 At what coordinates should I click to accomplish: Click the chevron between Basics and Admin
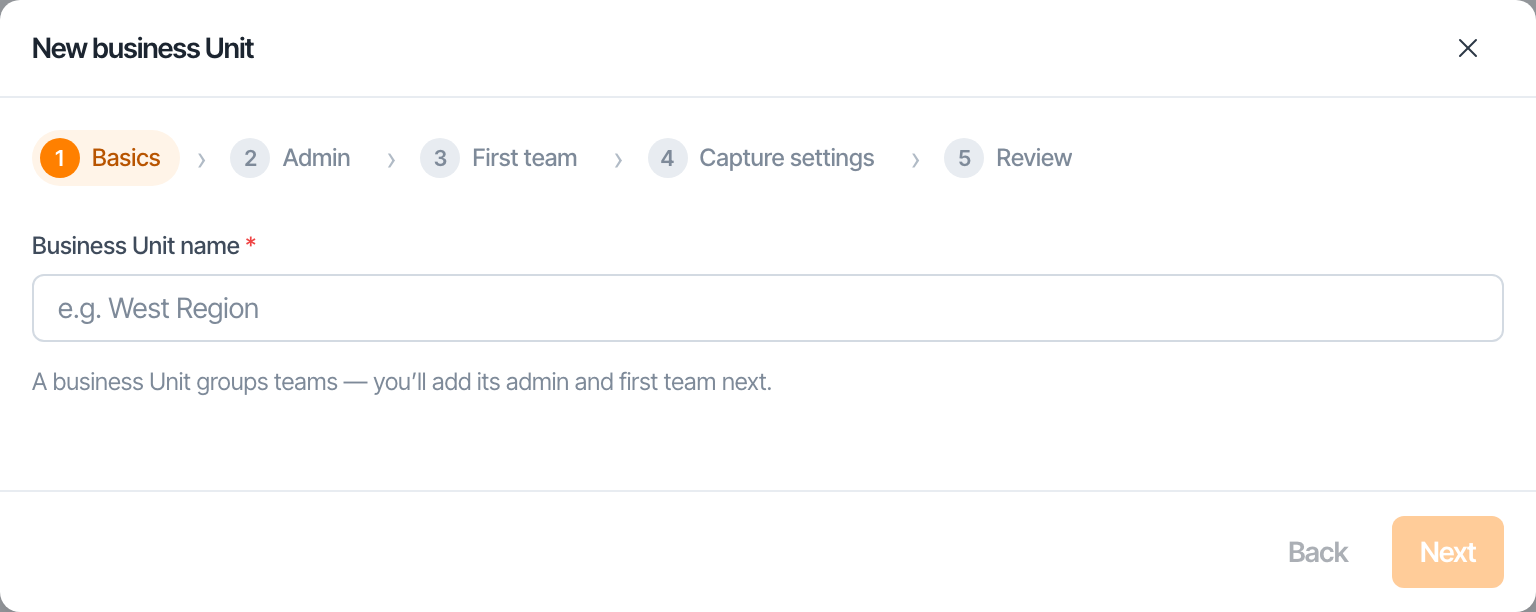click(202, 159)
